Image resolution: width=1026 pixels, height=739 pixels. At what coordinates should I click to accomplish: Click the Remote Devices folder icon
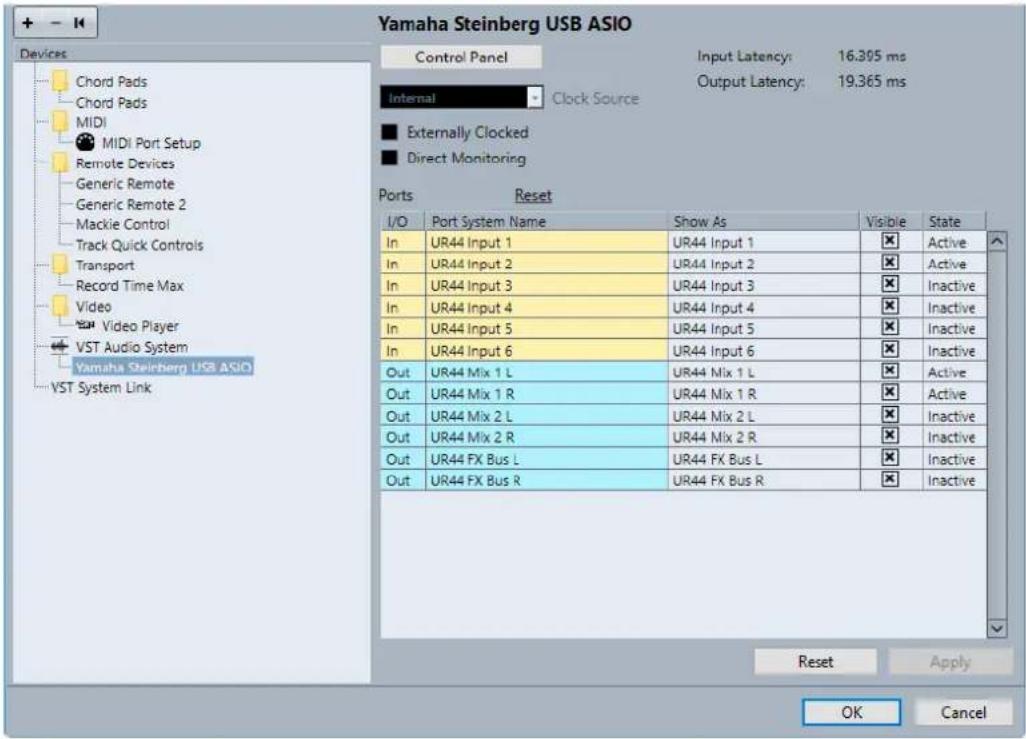coord(60,162)
